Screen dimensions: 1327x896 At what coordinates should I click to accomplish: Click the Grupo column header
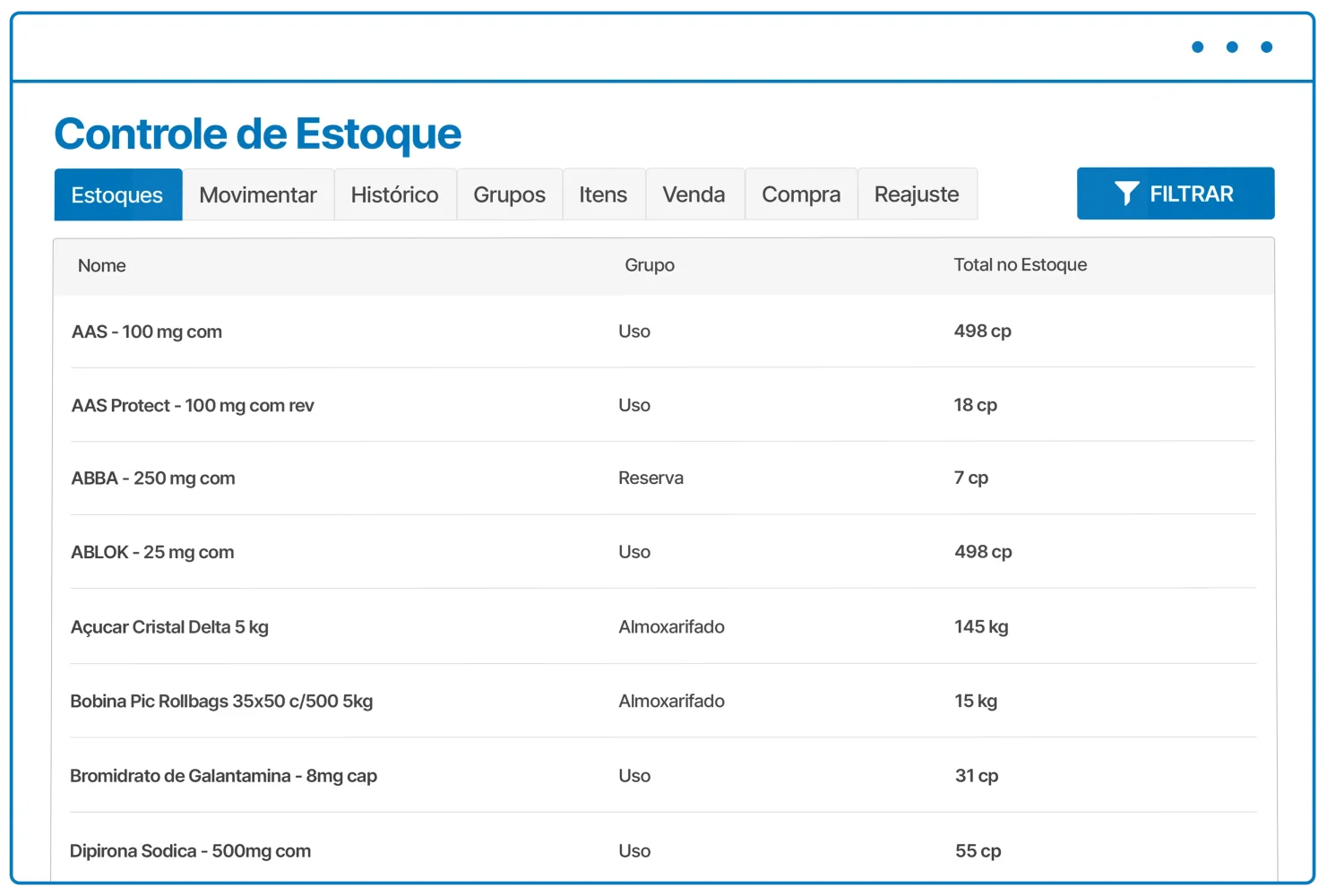[650, 265]
